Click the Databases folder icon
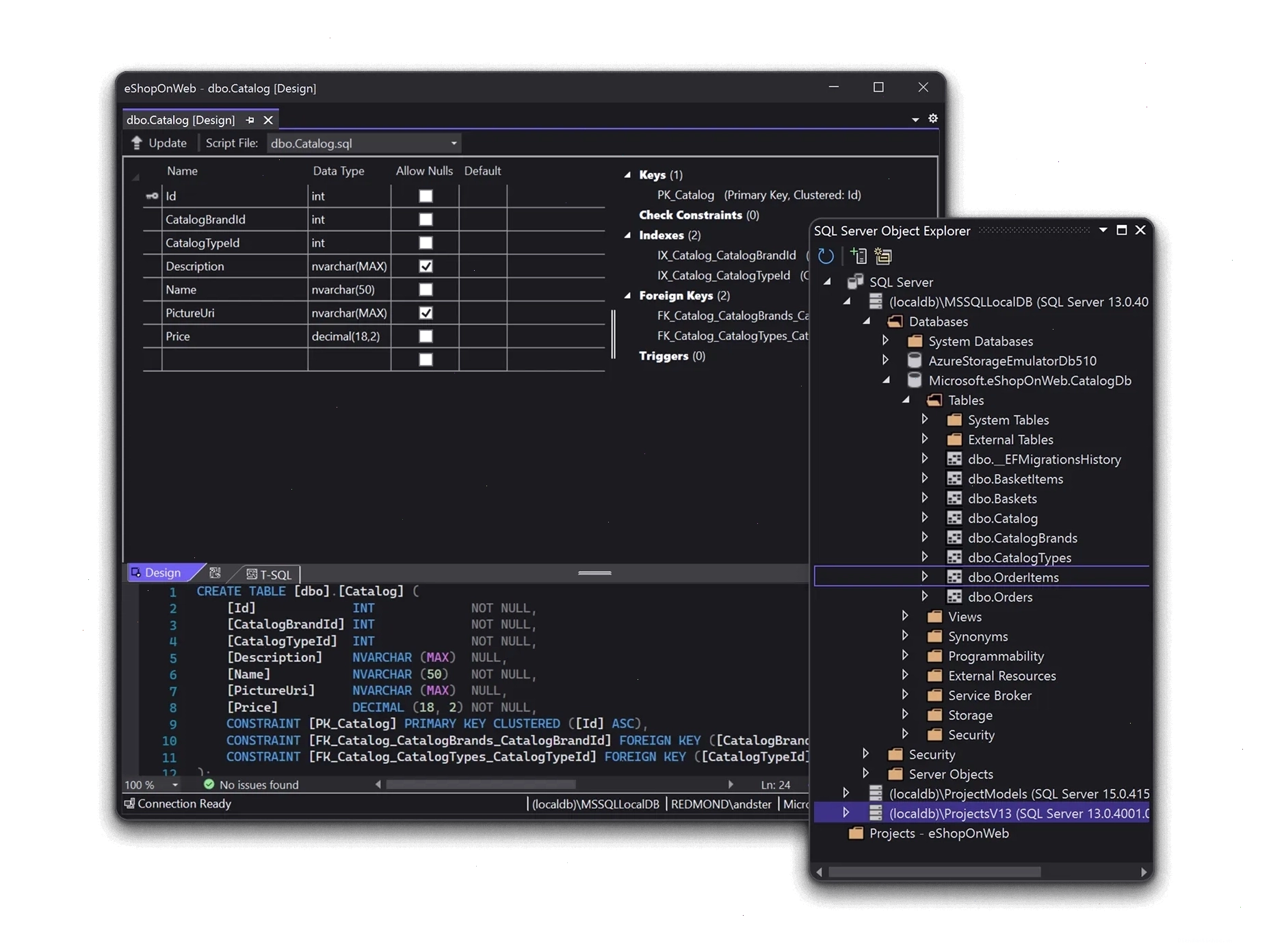Screen dimensions: 1271x952 tap(895, 321)
